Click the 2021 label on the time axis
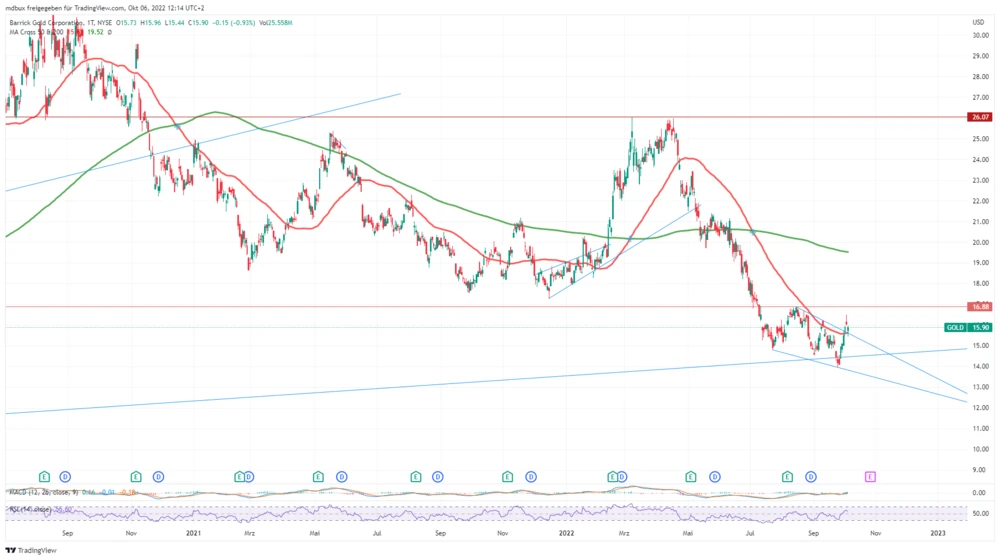 [x=194, y=534]
